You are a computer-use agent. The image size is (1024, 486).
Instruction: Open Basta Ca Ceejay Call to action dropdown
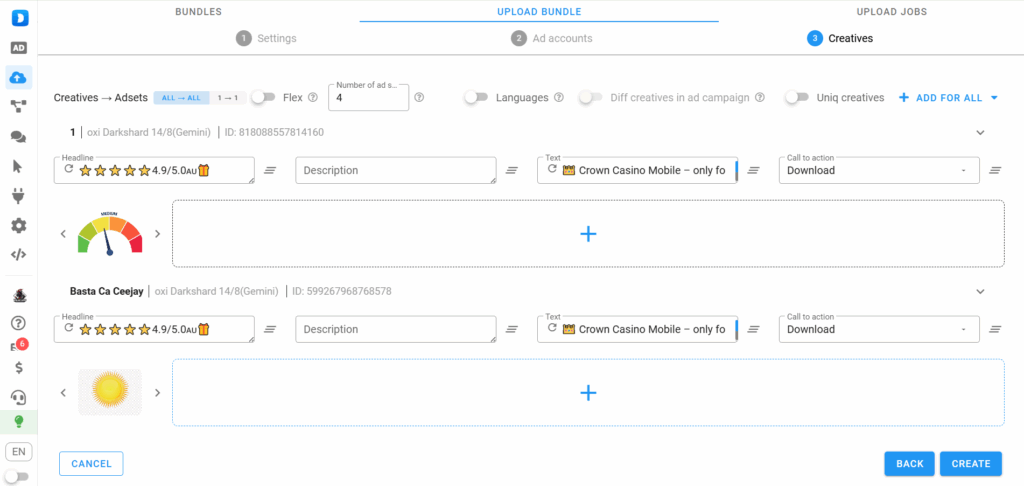(x=879, y=329)
